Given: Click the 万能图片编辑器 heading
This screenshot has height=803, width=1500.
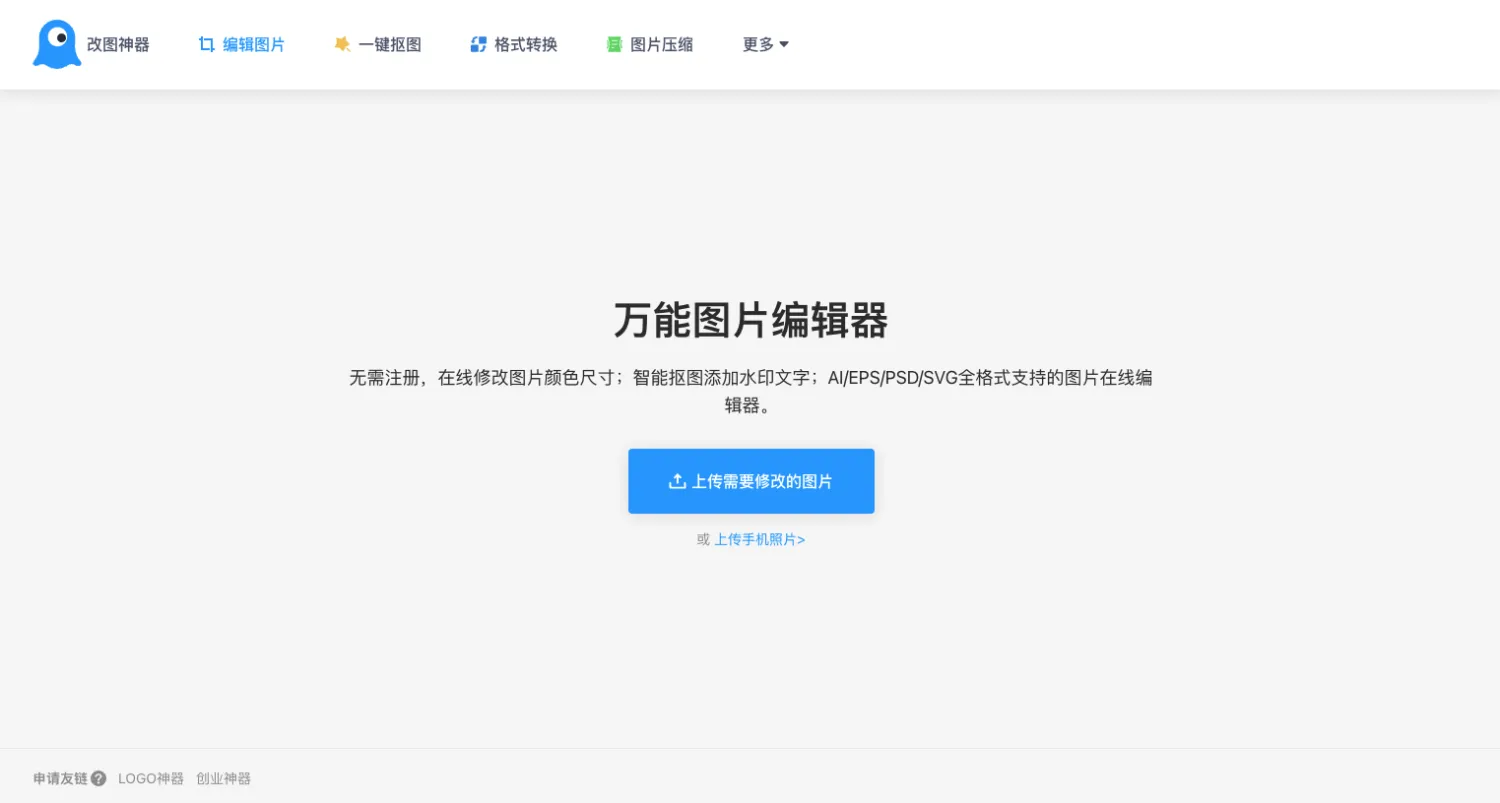Looking at the screenshot, I should point(751,320).
